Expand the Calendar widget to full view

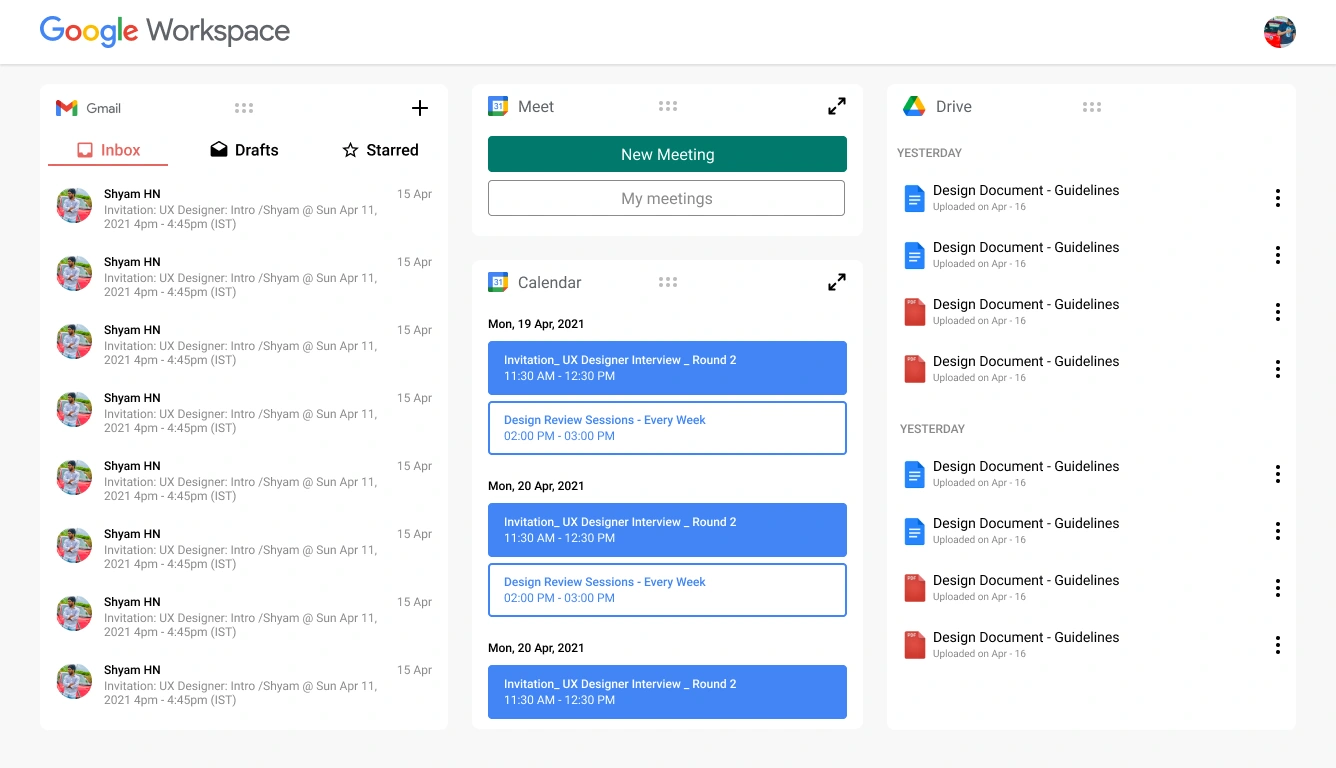(837, 282)
